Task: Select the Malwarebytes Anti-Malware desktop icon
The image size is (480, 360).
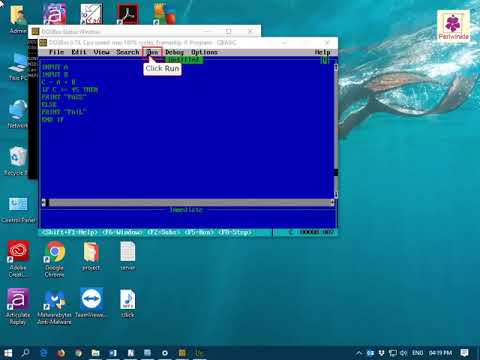Action: 55,307
